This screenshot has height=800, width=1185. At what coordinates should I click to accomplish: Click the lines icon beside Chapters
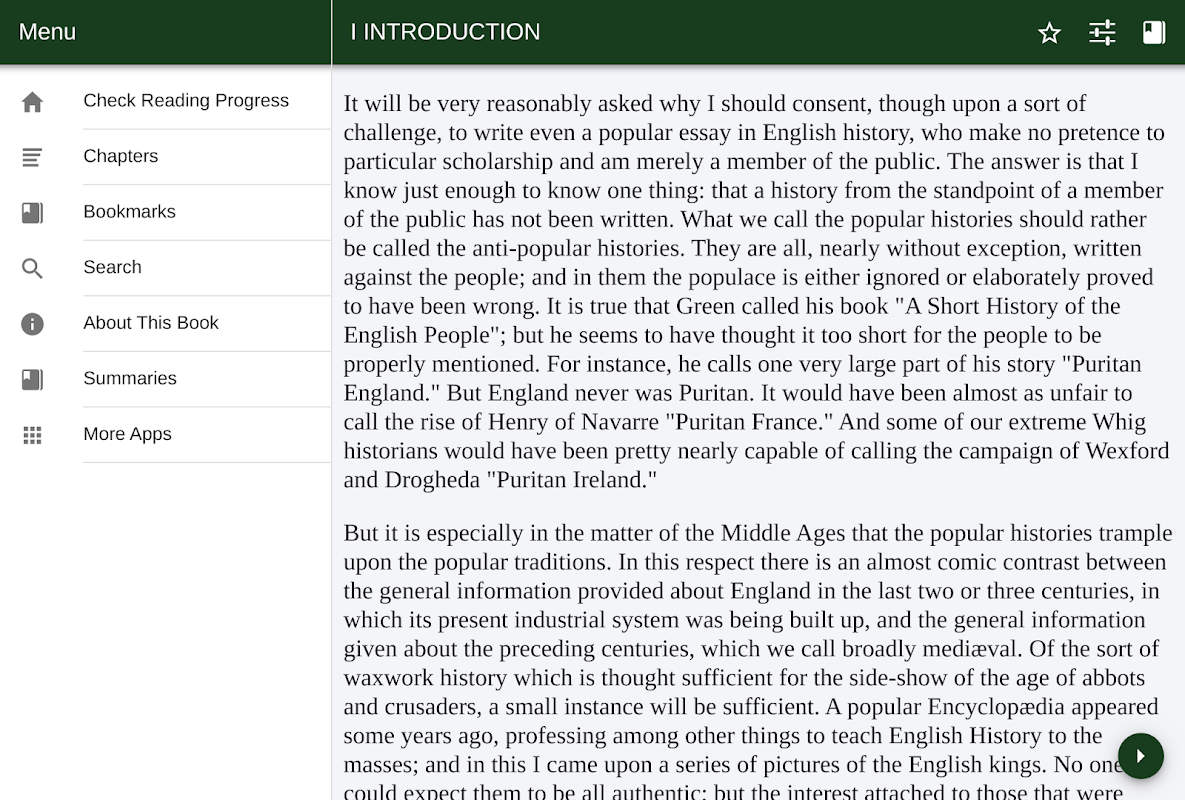(x=32, y=157)
